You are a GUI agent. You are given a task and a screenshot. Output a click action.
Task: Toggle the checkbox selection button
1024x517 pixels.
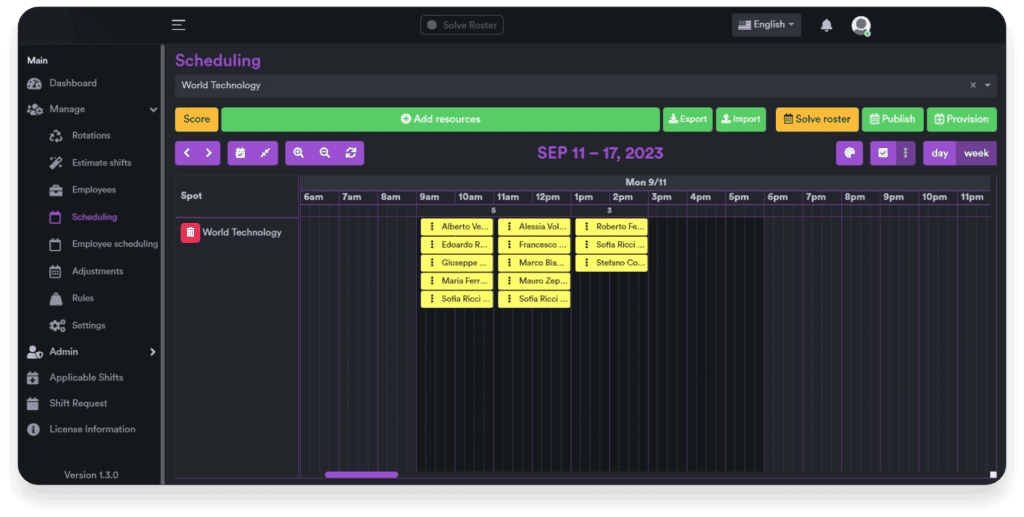tap(882, 153)
